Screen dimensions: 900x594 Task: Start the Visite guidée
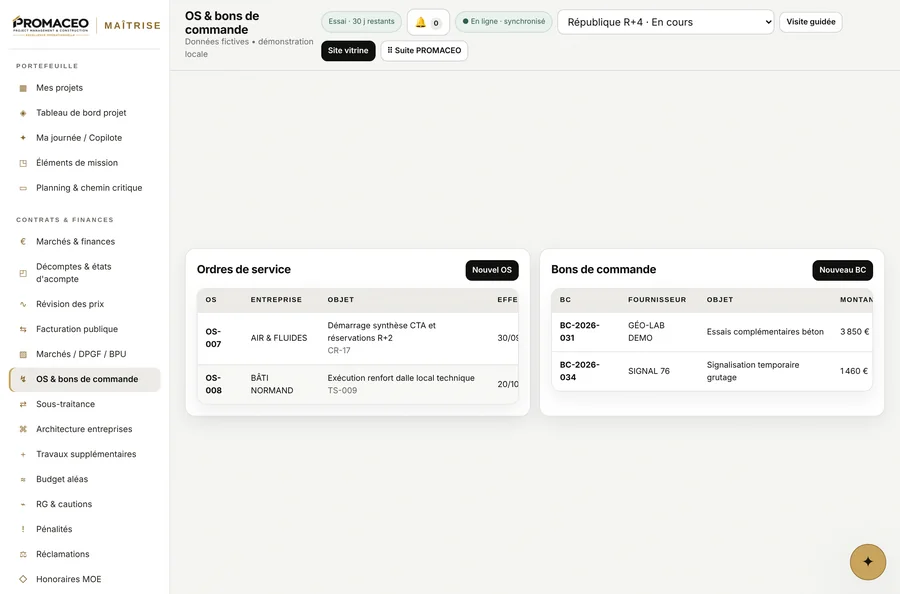(x=810, y=22)
